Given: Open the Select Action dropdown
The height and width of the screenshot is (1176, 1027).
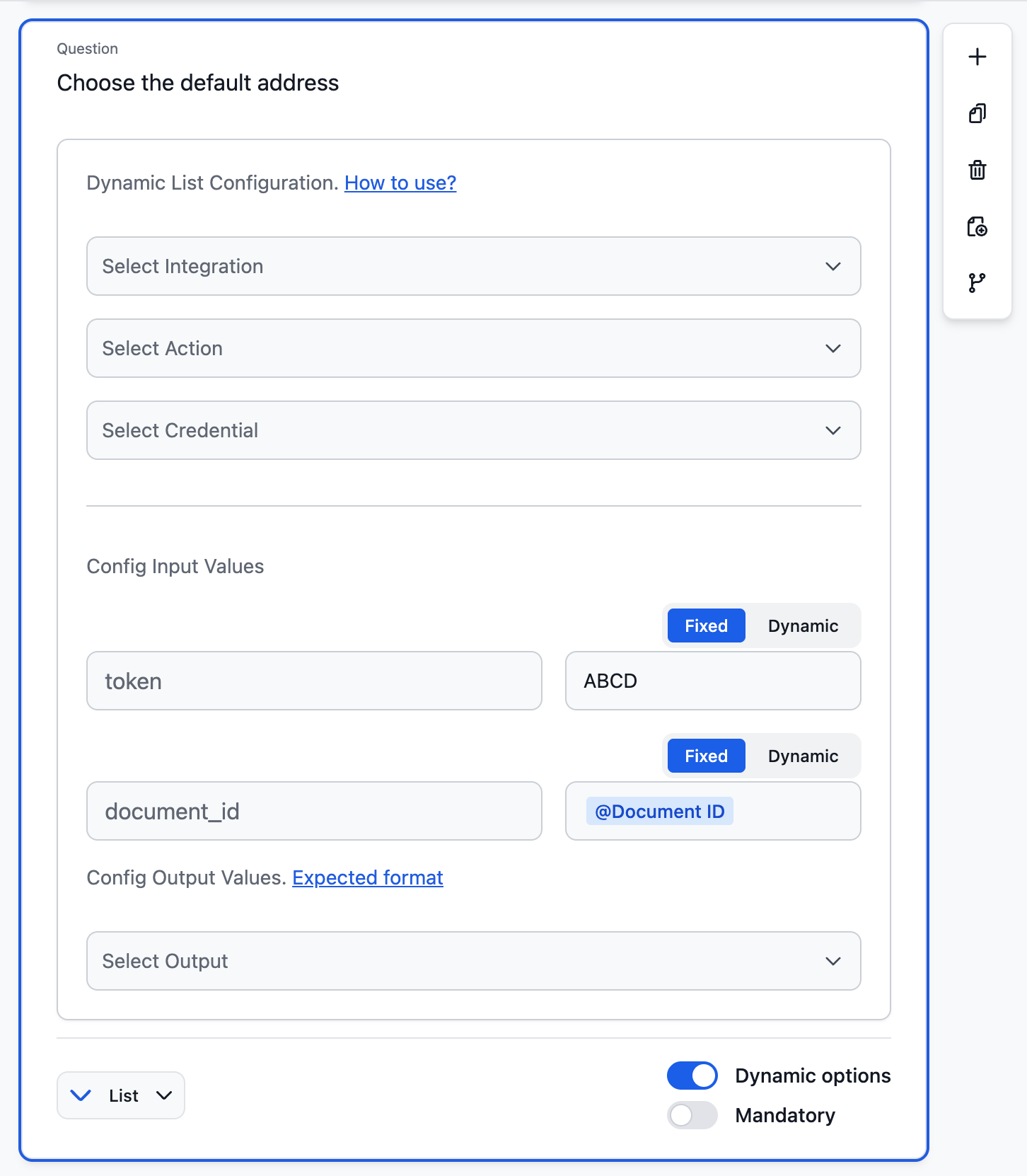Looking at the screenshot, I should tap(473, 348).
